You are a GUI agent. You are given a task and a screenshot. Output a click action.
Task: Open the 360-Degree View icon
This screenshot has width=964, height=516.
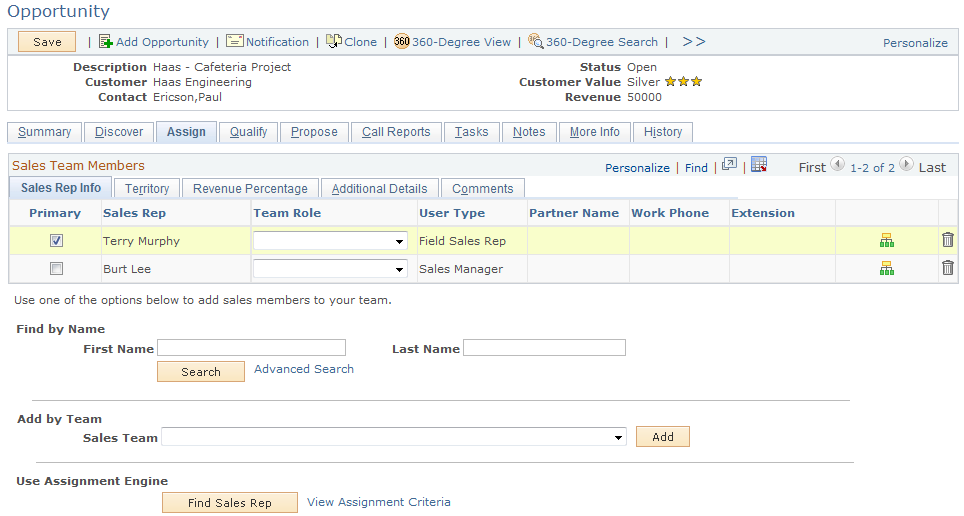coord(401,41)
